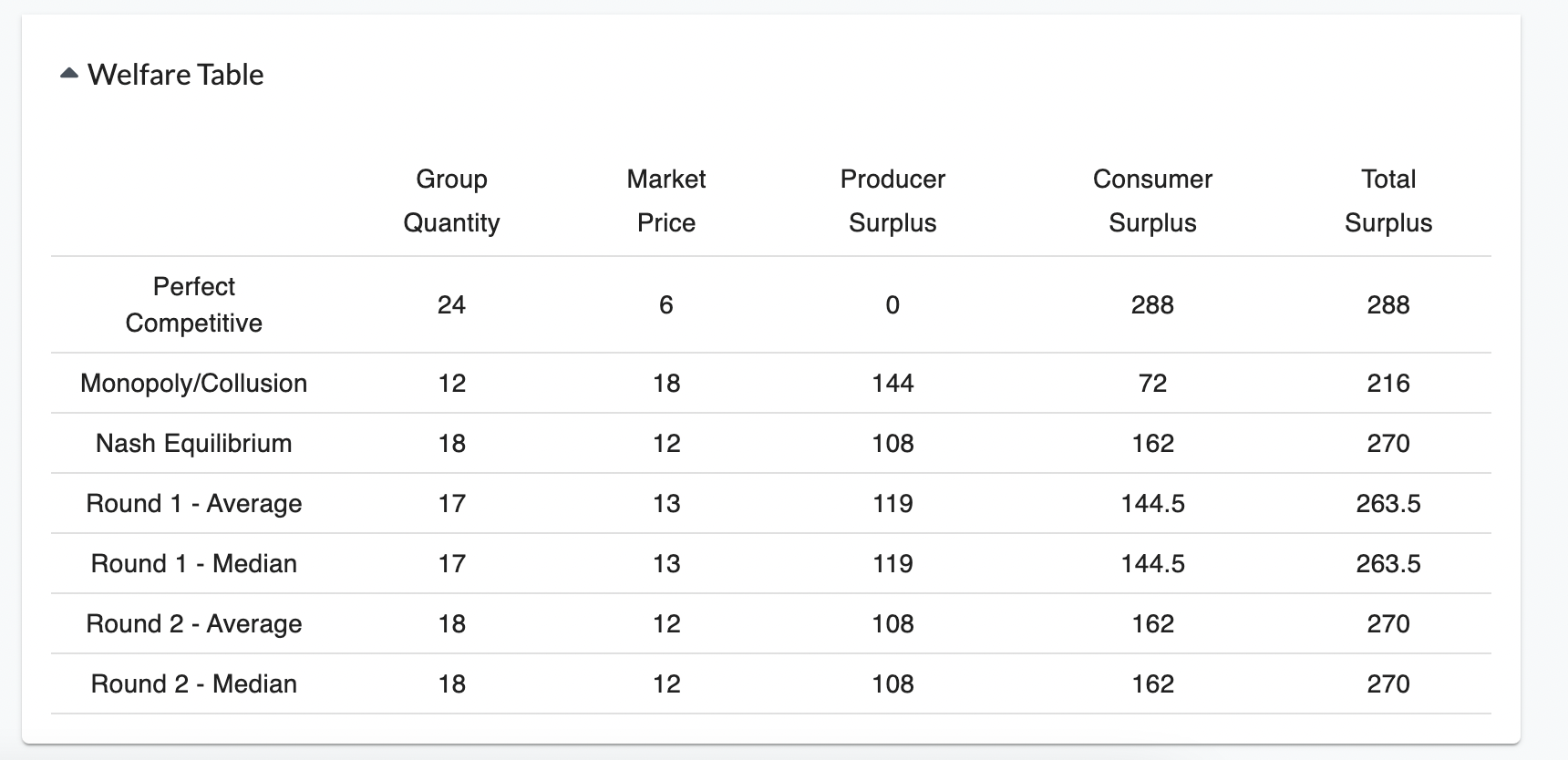This screenshot has height=760, width=1568.
Task: Click the Monopoly/Collusion row label
Action: [194, 383]
